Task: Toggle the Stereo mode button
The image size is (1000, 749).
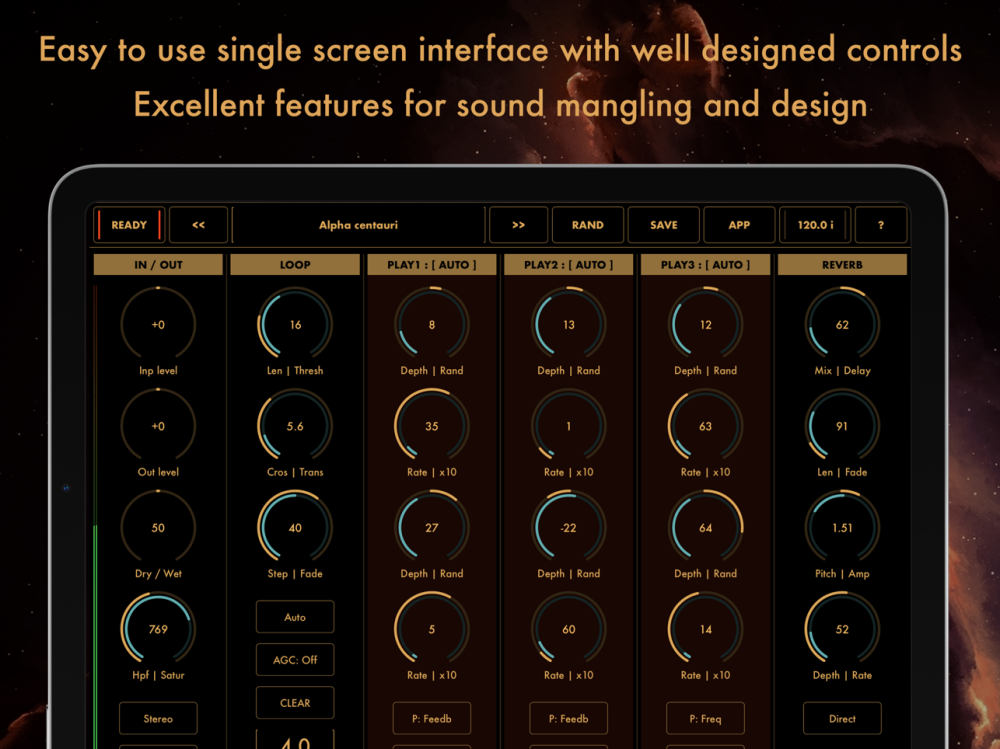Action: 158,718
